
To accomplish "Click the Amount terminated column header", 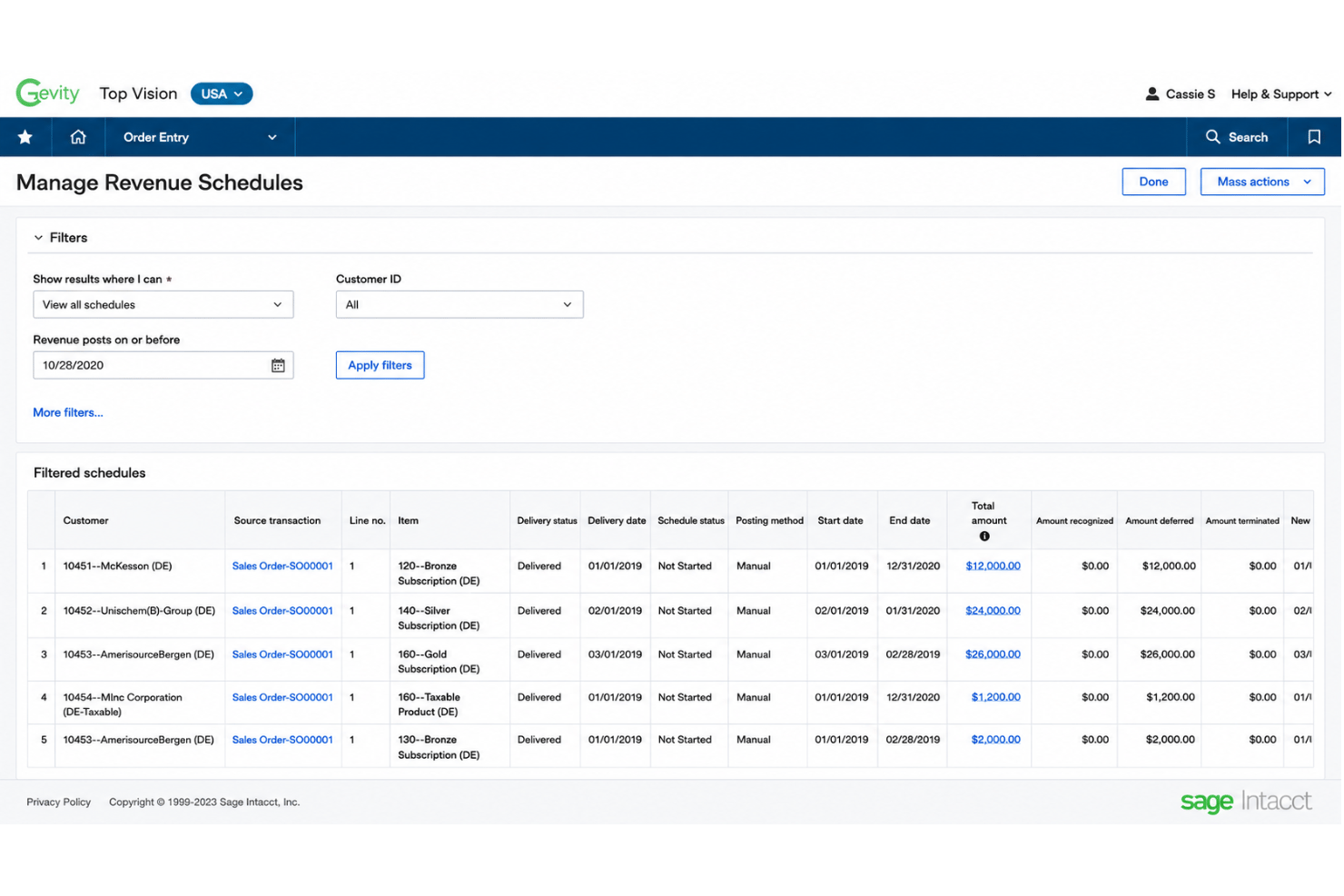I will [1244, 522].
